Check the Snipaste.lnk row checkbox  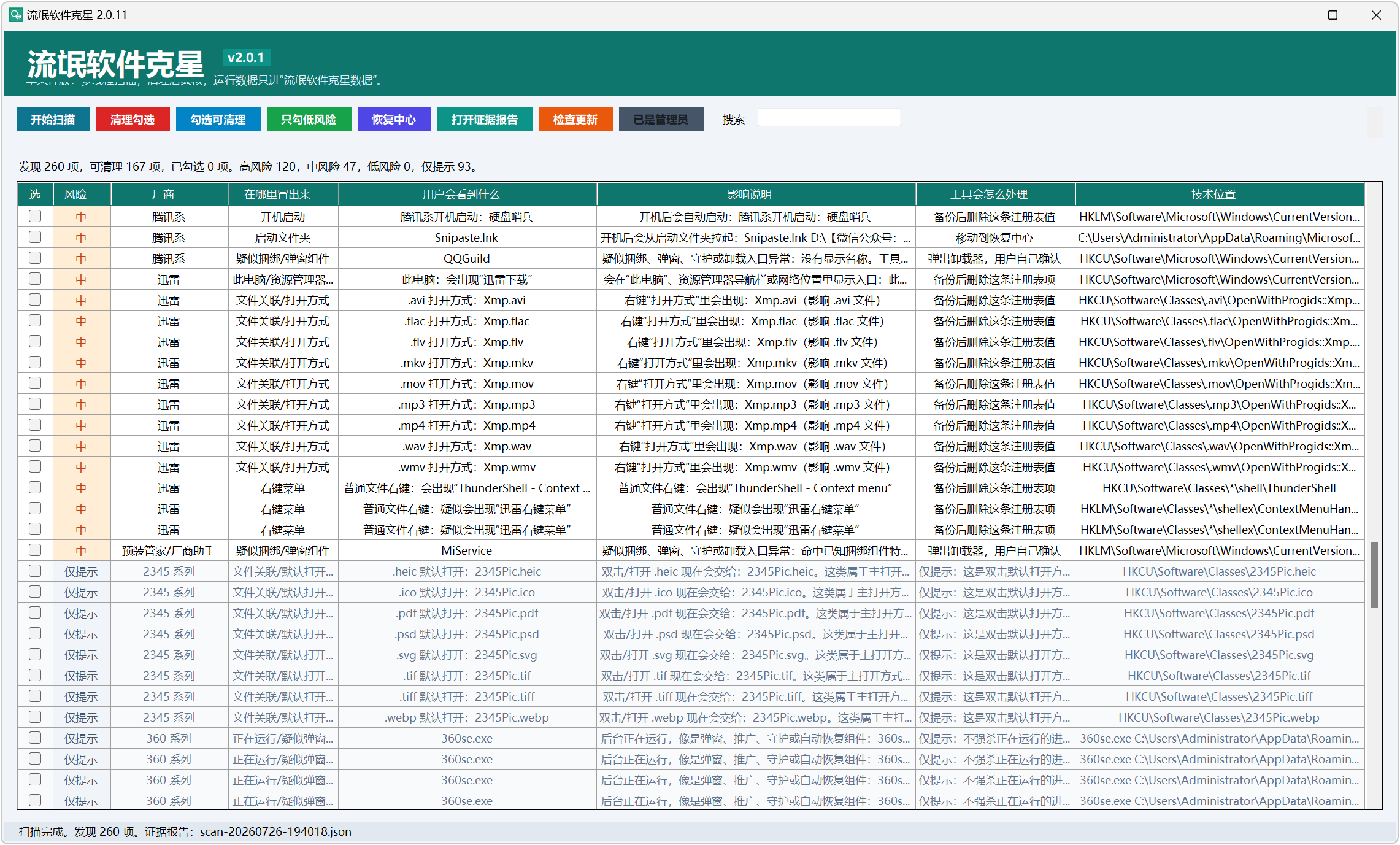pos(35,237)
